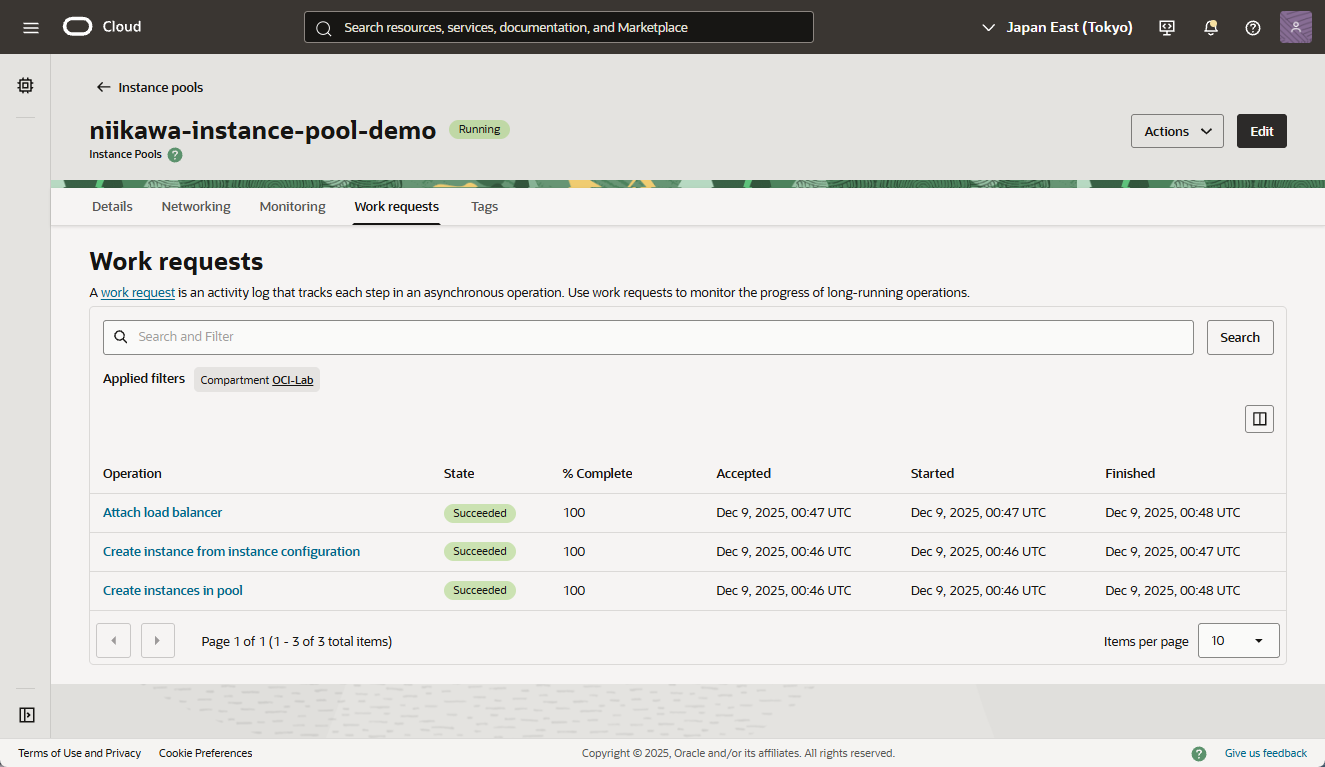Expand the Japan East (Tokyo) region selector
Image resolution: width=1325 pixels, height=767 pixels.
click(x=1058, y=27)
